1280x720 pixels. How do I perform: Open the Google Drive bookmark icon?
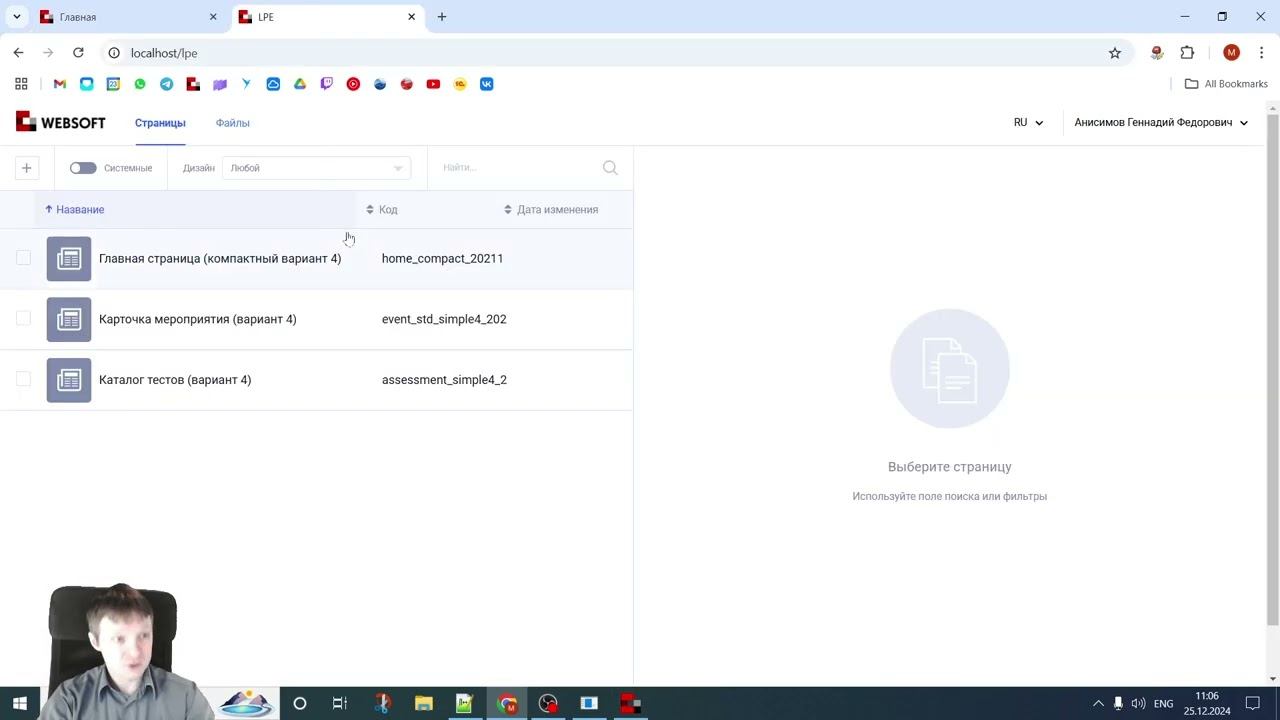[300, 84]
